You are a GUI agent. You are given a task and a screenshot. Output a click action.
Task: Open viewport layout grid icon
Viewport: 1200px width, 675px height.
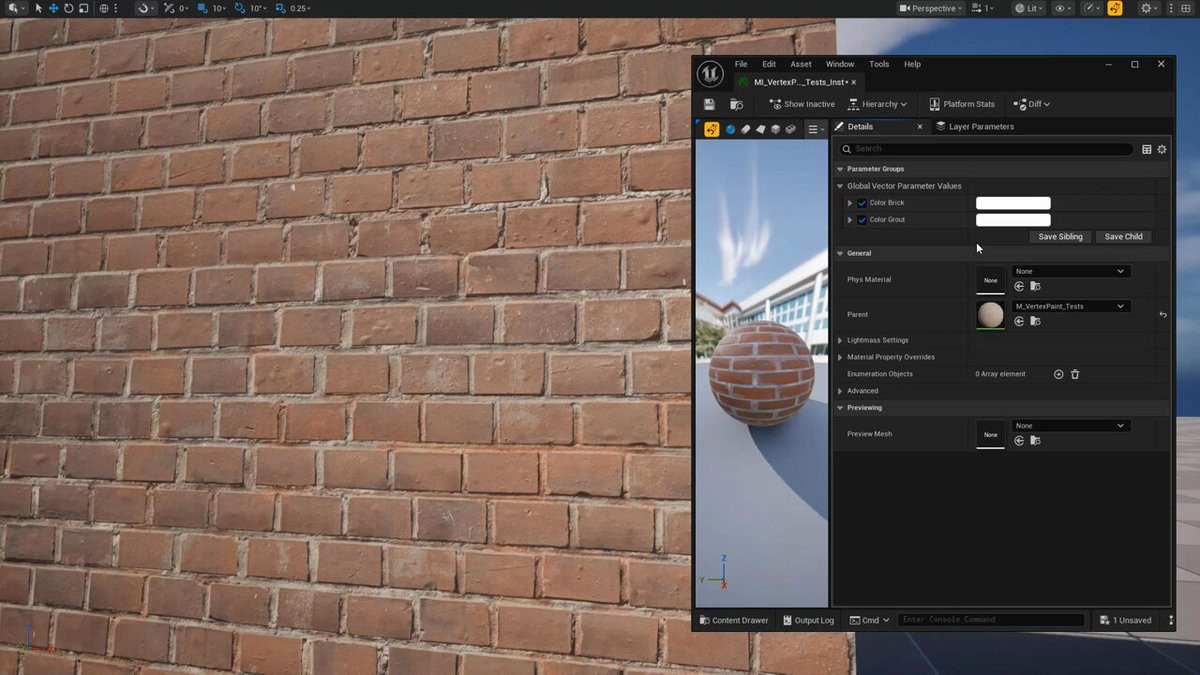tap(1186, 8)
